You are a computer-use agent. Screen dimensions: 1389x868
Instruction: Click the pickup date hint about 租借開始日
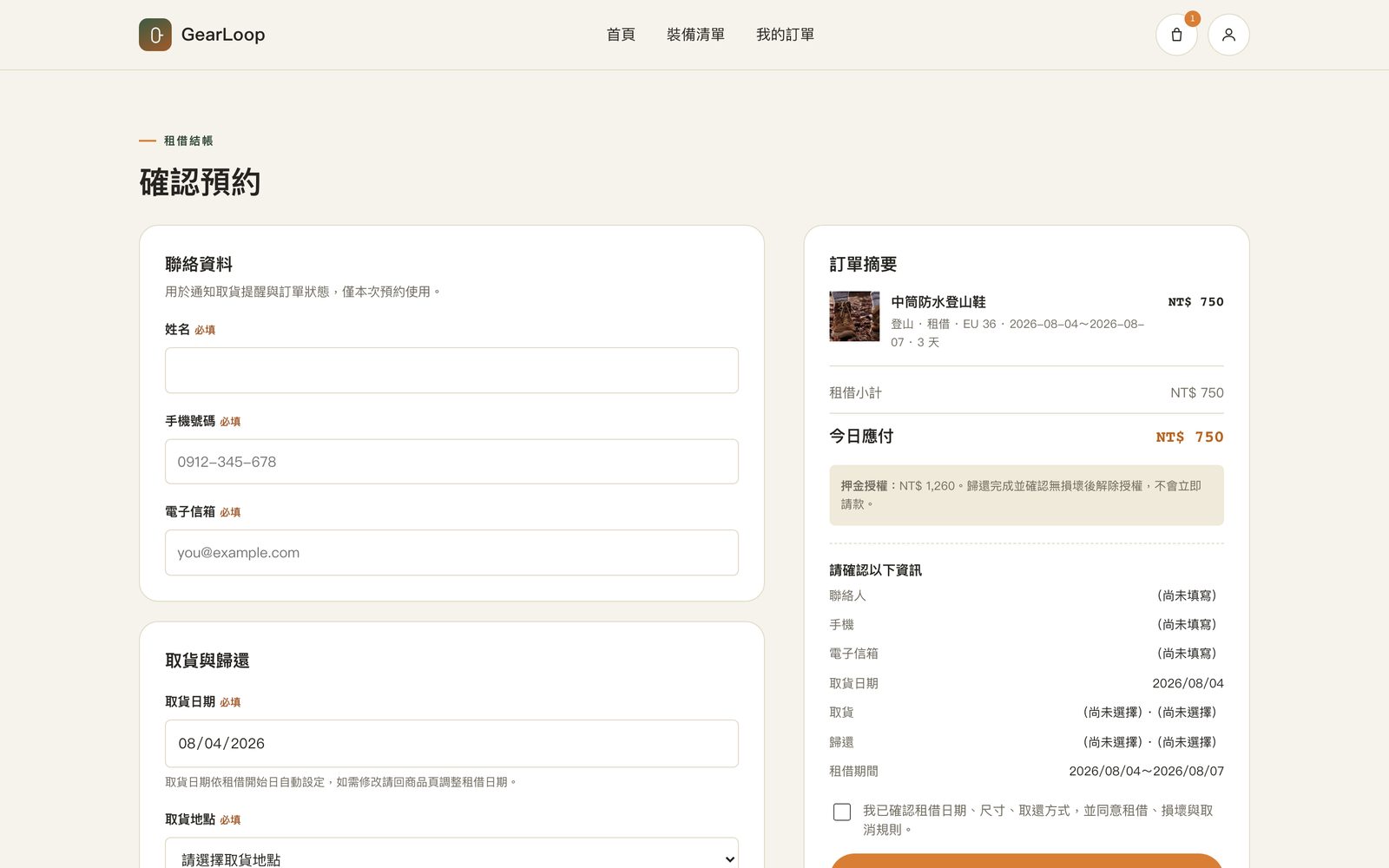pyautogui.click(x=341, y=782)
